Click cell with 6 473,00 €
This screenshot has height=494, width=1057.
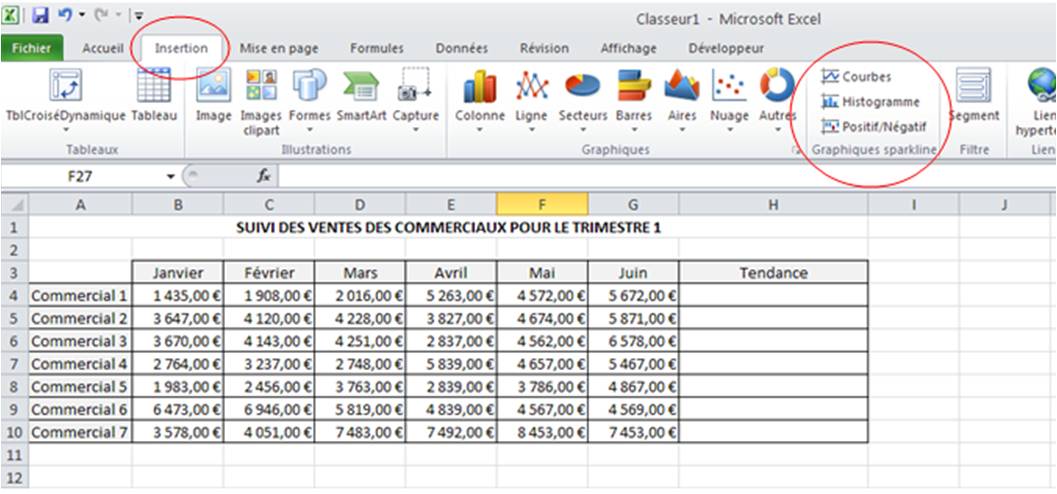coord(178,409)
